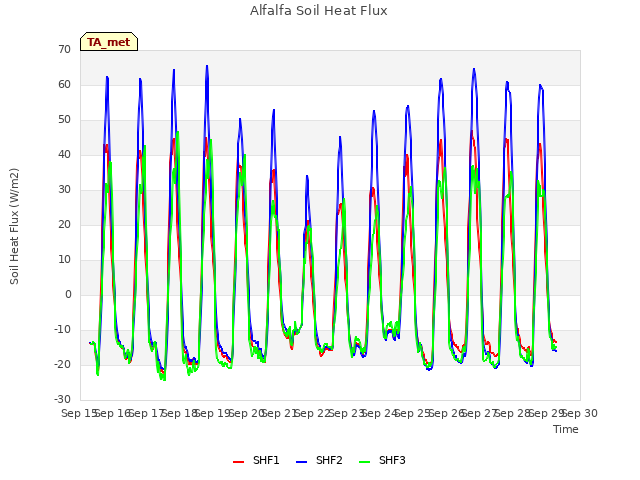The width and height of the screenshot is (640, 480).
Task: Click the y-axis value 10
Action: (64, 260)
